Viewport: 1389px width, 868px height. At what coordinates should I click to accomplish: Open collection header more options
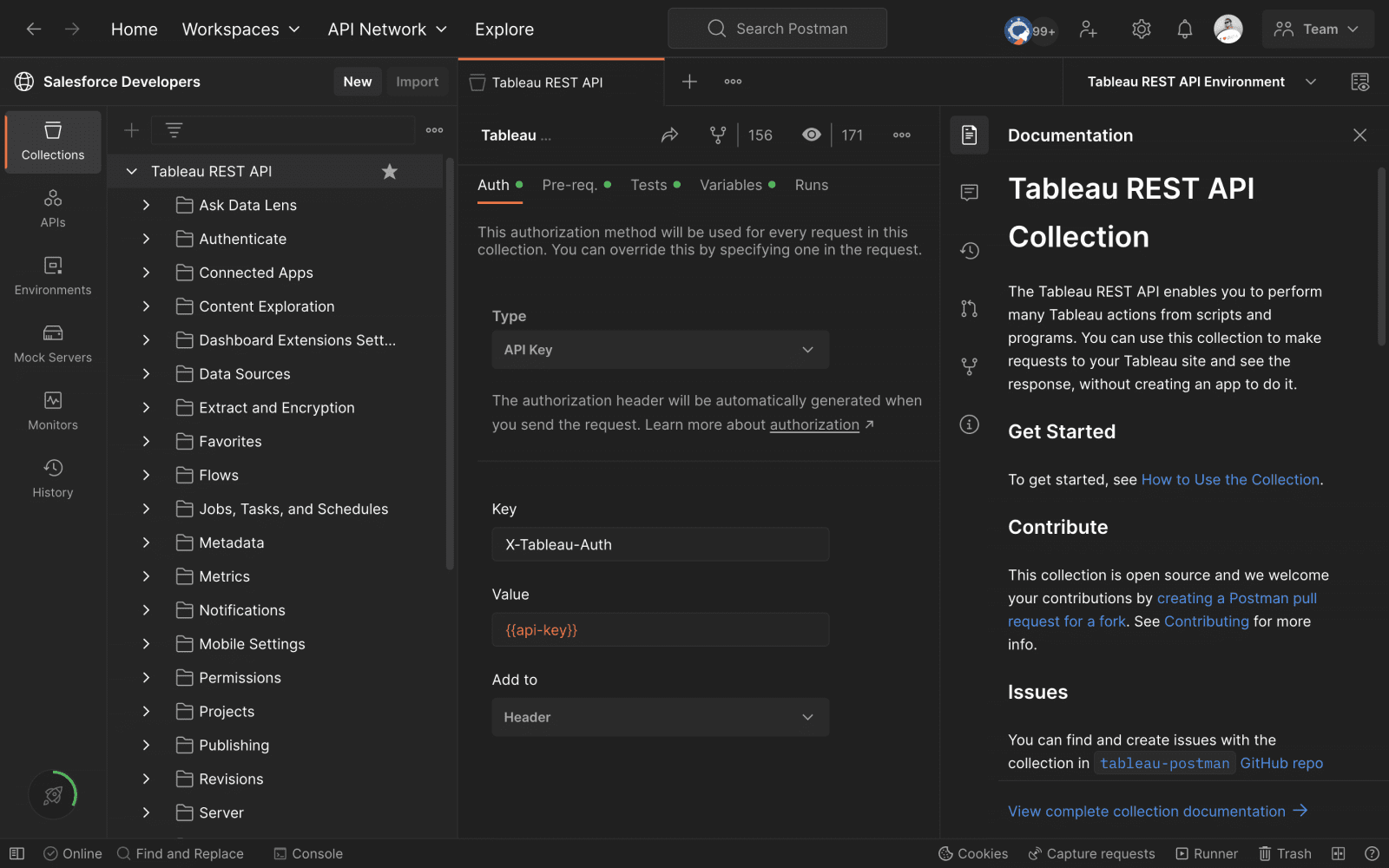coord(902,135)
